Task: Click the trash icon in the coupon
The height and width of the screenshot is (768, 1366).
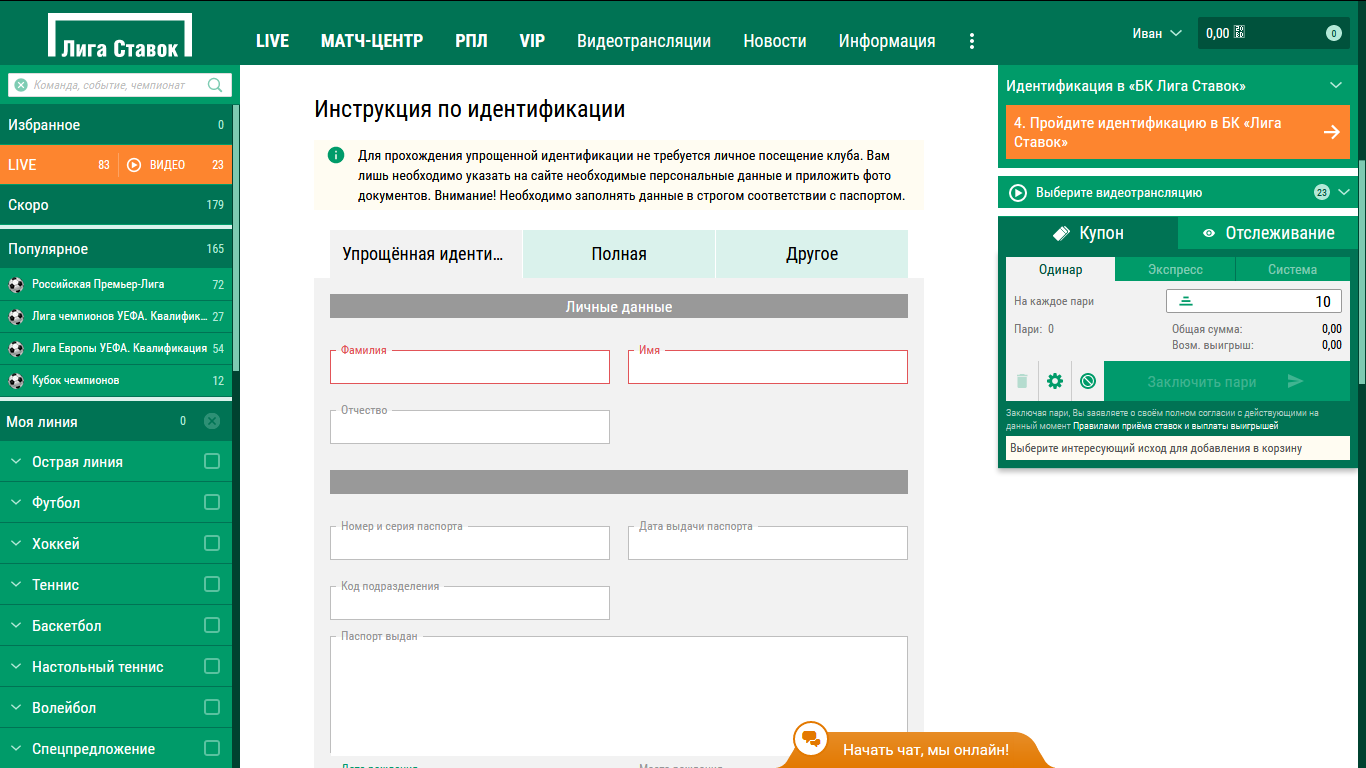Action: point(1022,381)
